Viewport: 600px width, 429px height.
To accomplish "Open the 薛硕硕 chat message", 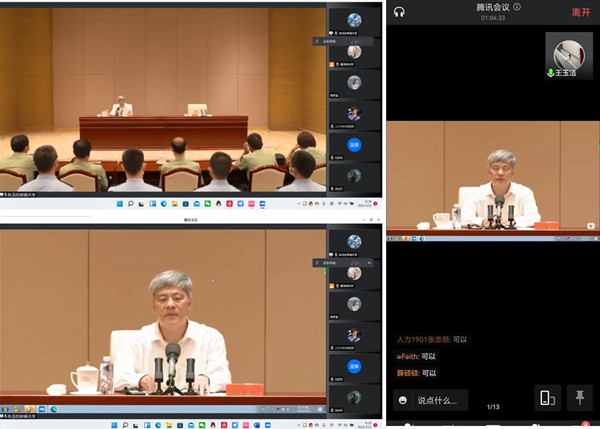I will tap(416, 373).
